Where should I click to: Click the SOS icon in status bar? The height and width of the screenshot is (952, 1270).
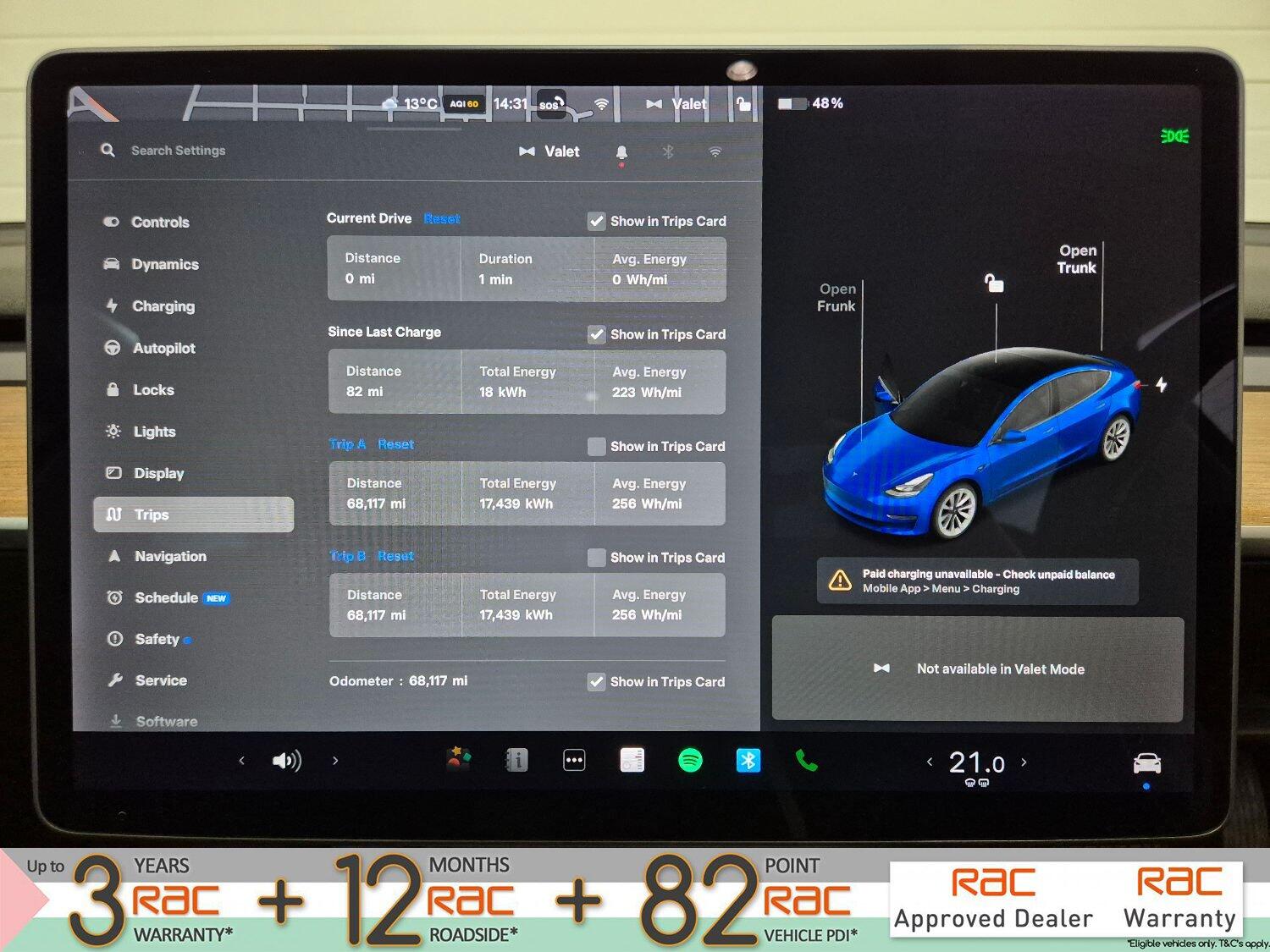click(x=551, y=103)
